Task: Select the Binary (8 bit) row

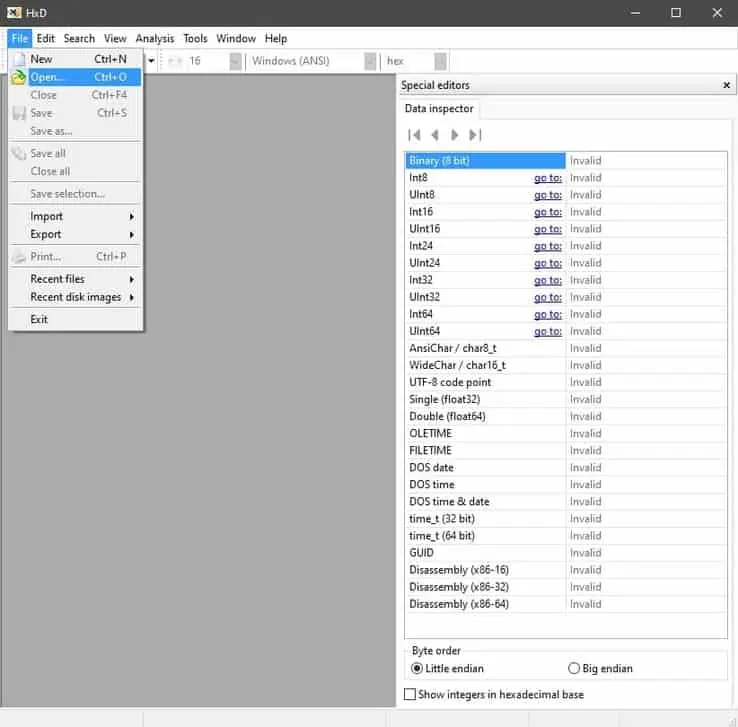Action: coord(565,161)
